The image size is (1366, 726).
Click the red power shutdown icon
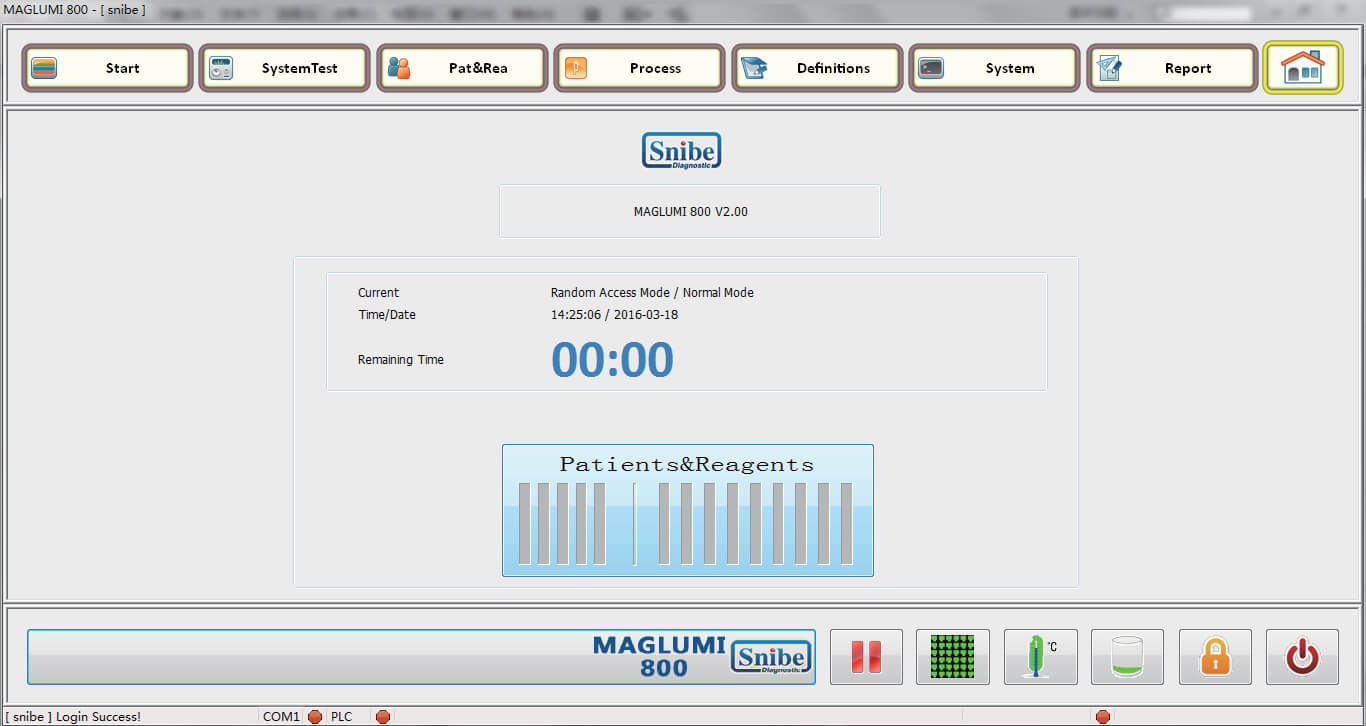click(x=1302, y=657)
